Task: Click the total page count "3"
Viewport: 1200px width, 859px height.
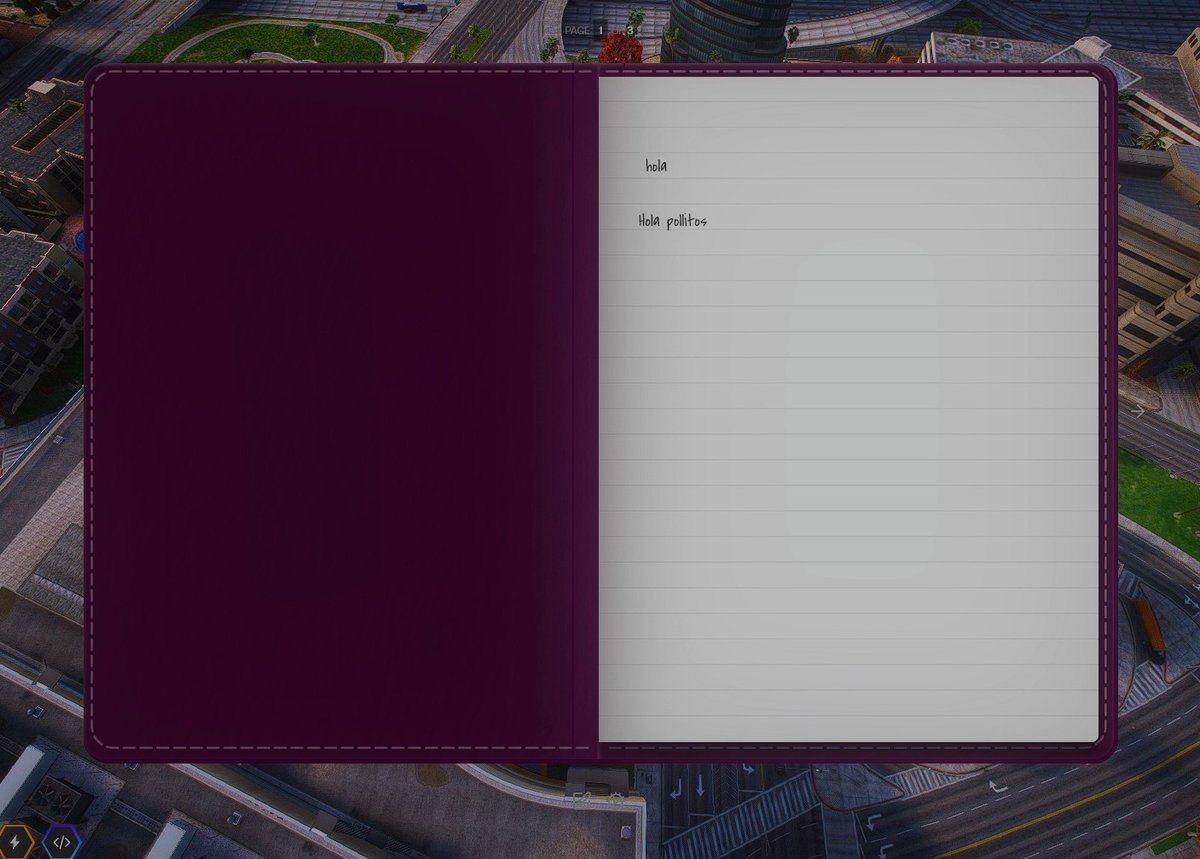Action: tap(630, 31)
